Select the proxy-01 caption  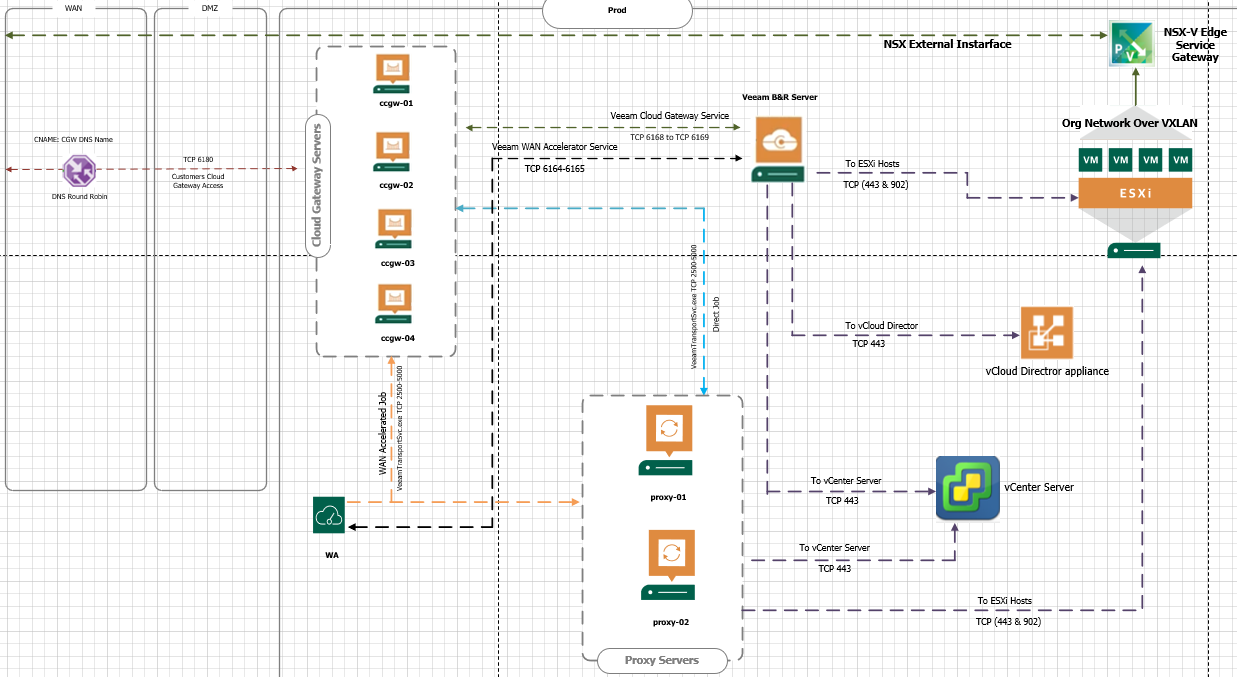[x=666, y=496]
